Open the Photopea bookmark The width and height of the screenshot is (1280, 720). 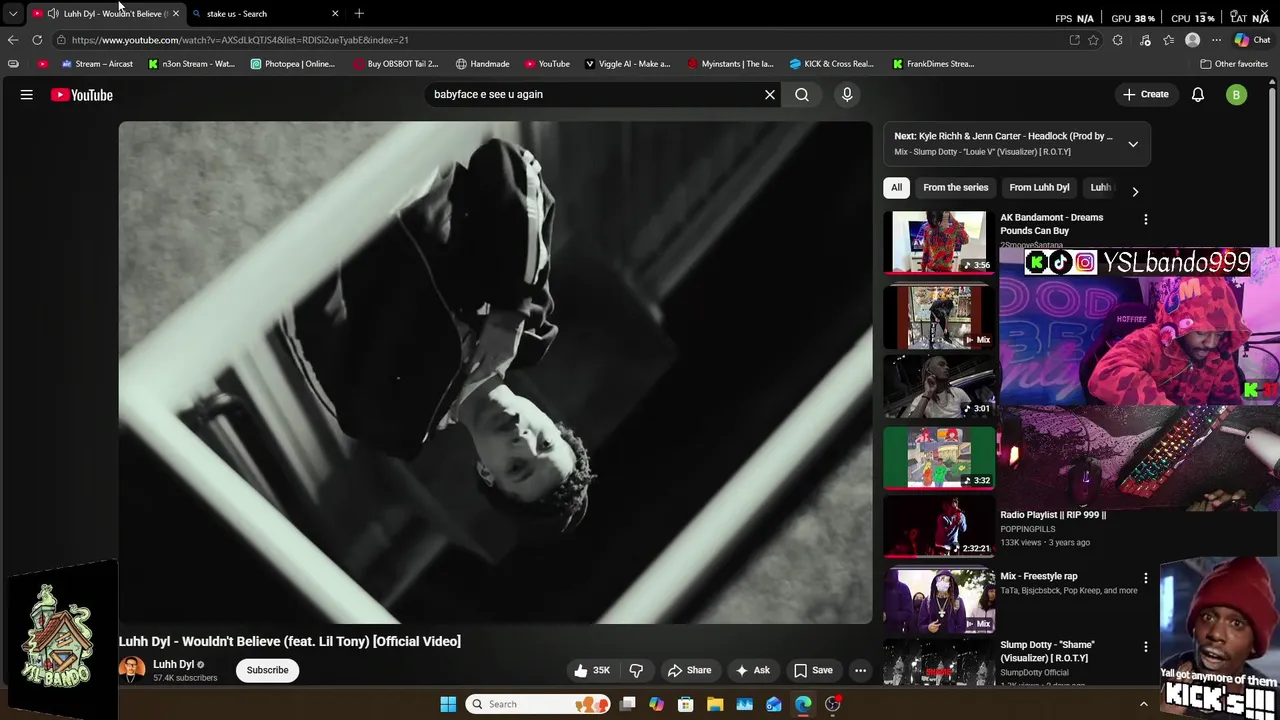click(292, 64)
